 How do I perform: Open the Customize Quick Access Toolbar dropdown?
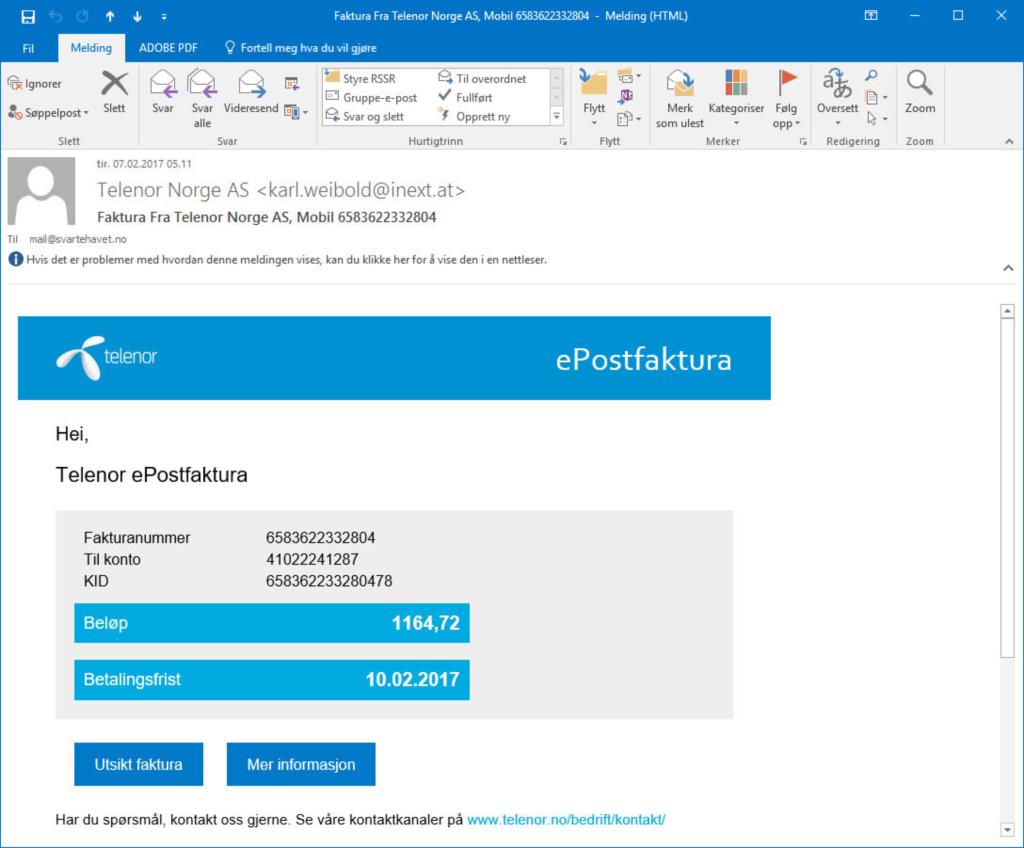tap(164, 17)
